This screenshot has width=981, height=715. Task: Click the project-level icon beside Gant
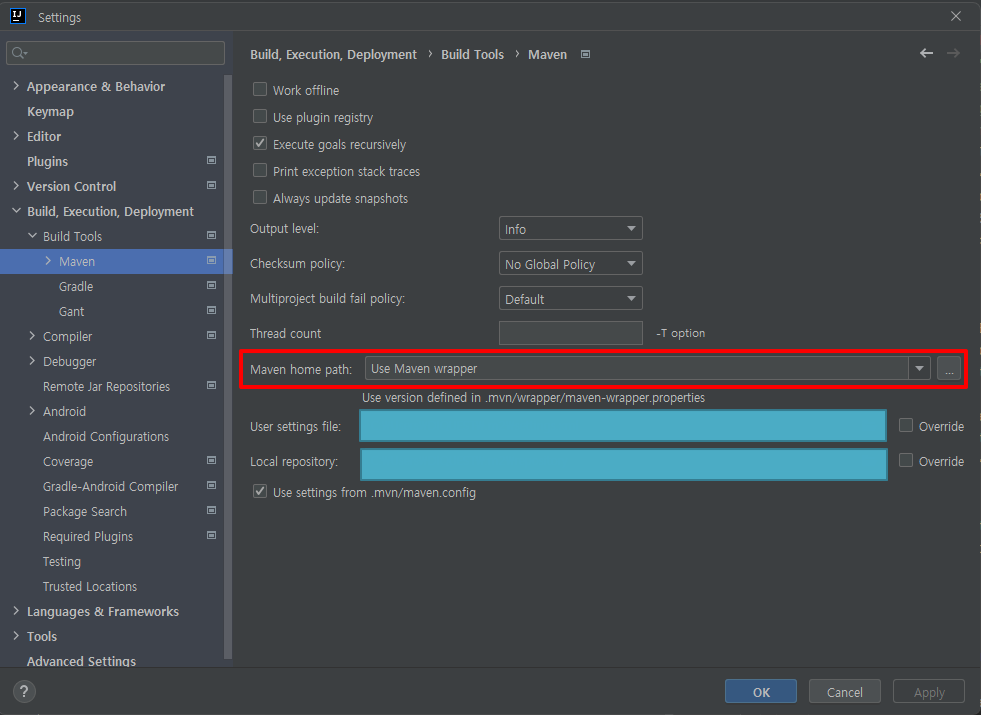point(211,311)
